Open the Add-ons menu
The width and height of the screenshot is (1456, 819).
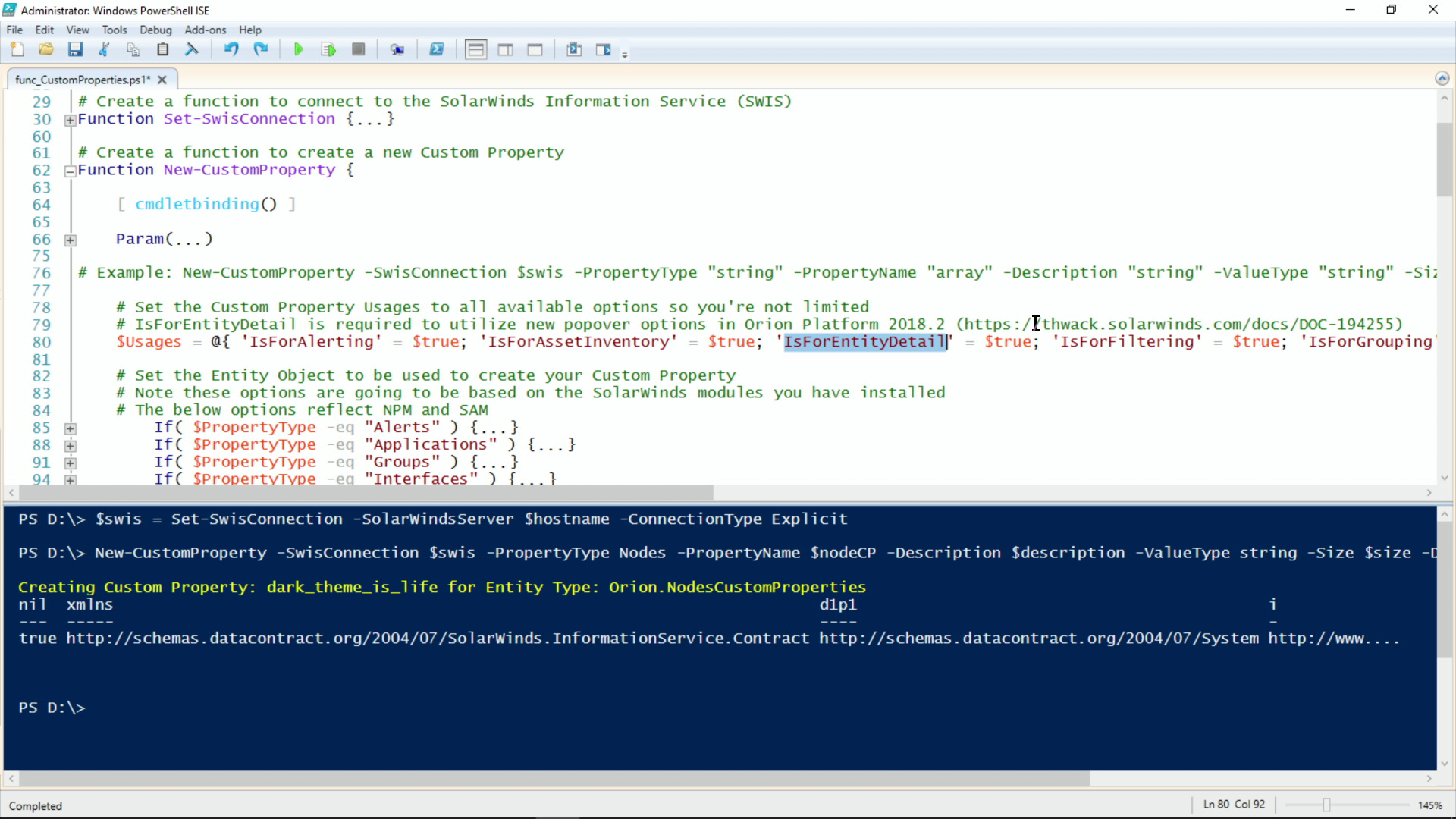(x=205, y=30)
